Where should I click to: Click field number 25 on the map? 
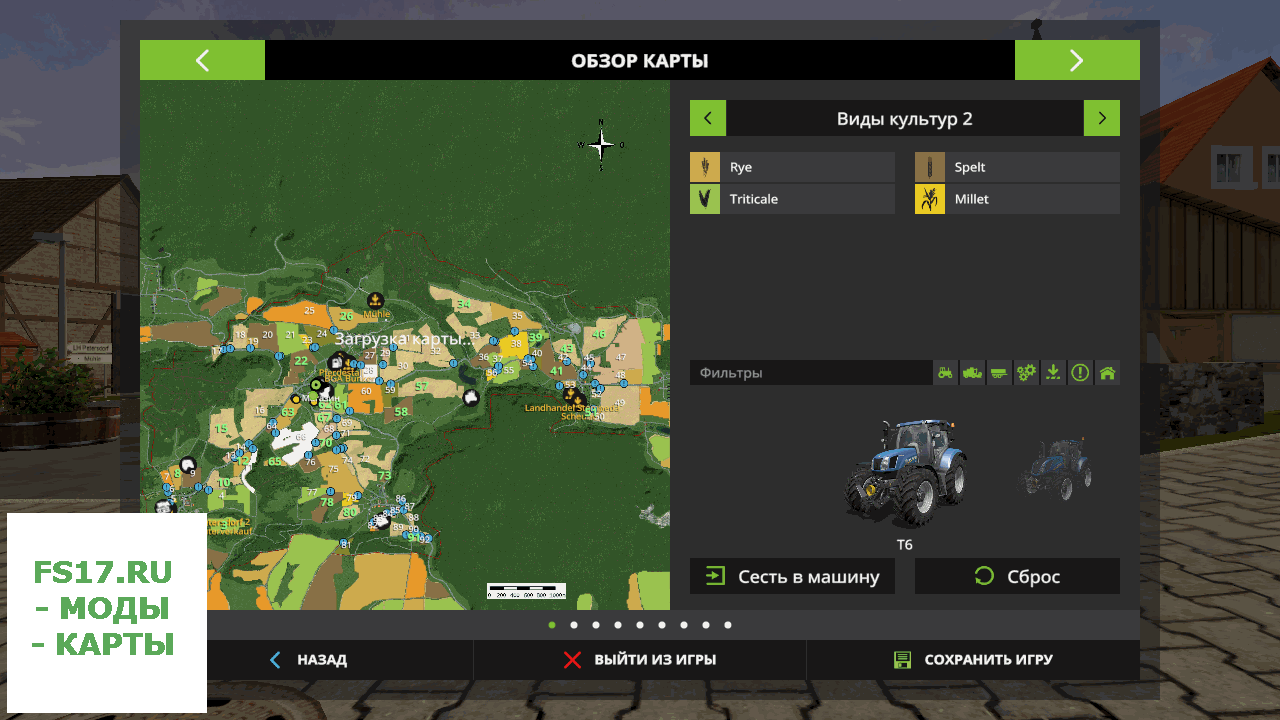[309, 311]
